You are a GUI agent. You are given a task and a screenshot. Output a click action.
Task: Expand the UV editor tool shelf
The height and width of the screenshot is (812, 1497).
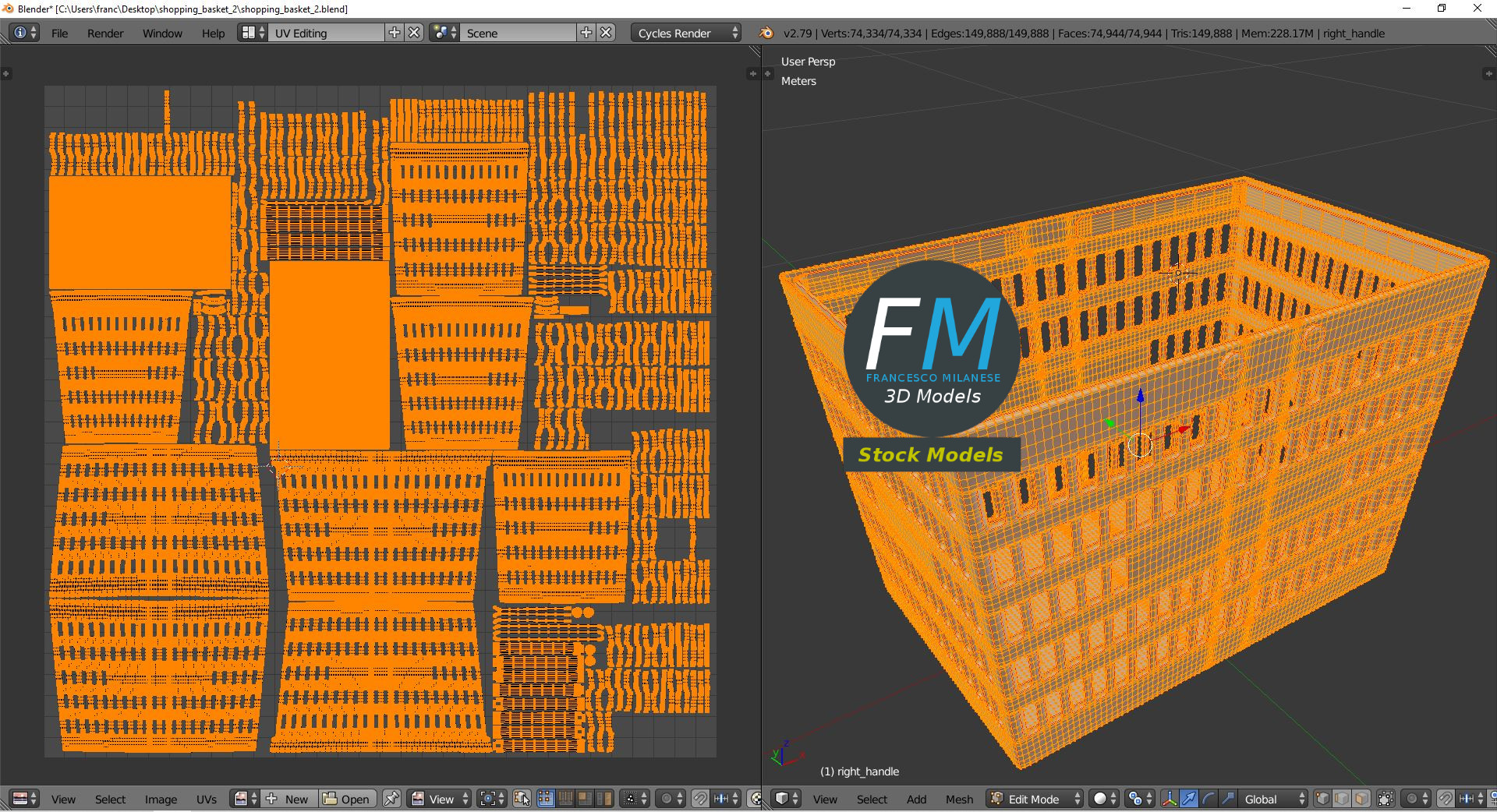[5, 73]
